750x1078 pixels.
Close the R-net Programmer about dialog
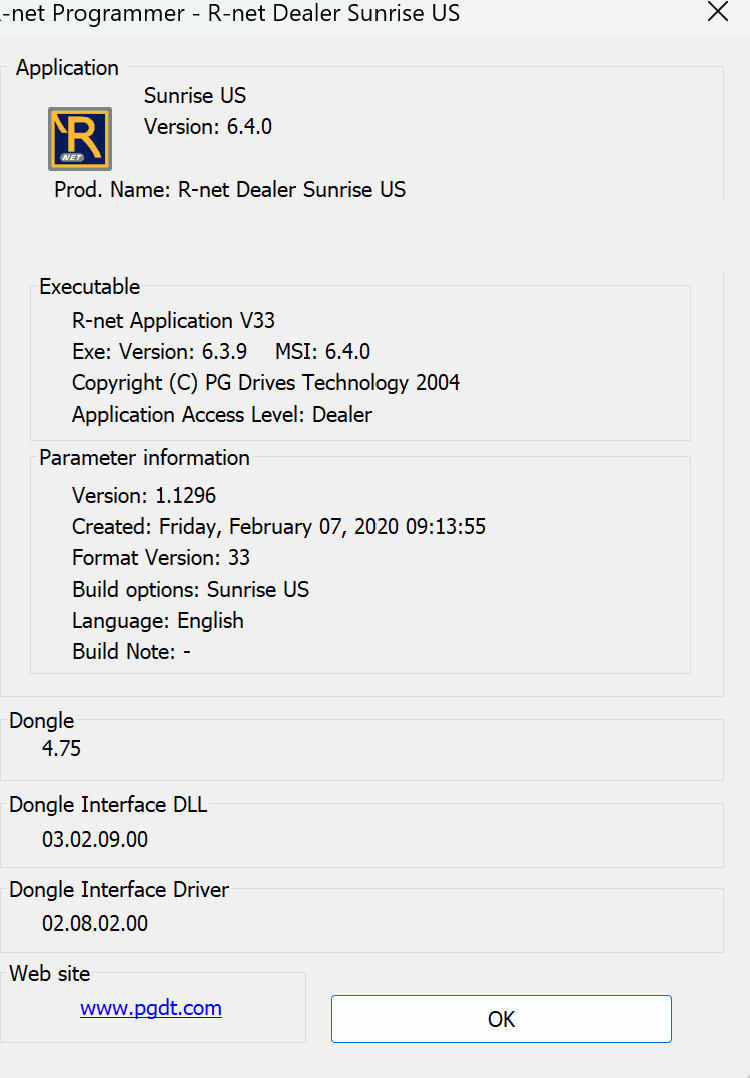[x=717, y=12]
